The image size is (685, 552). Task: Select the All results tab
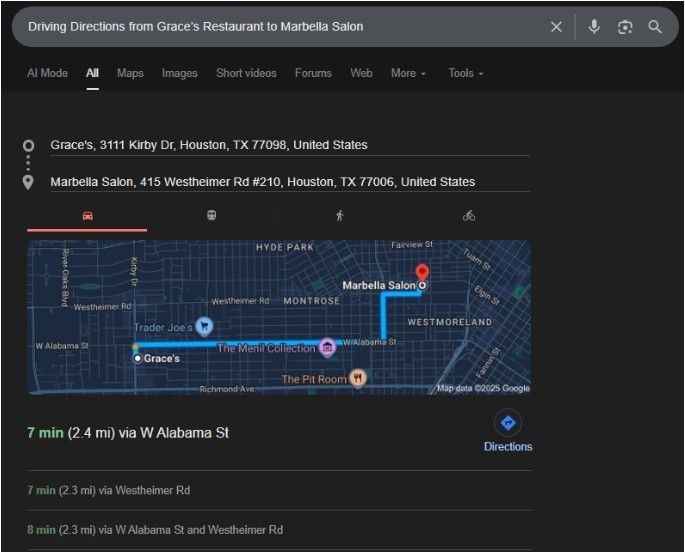pyautogui.click(x=92, y=73)
